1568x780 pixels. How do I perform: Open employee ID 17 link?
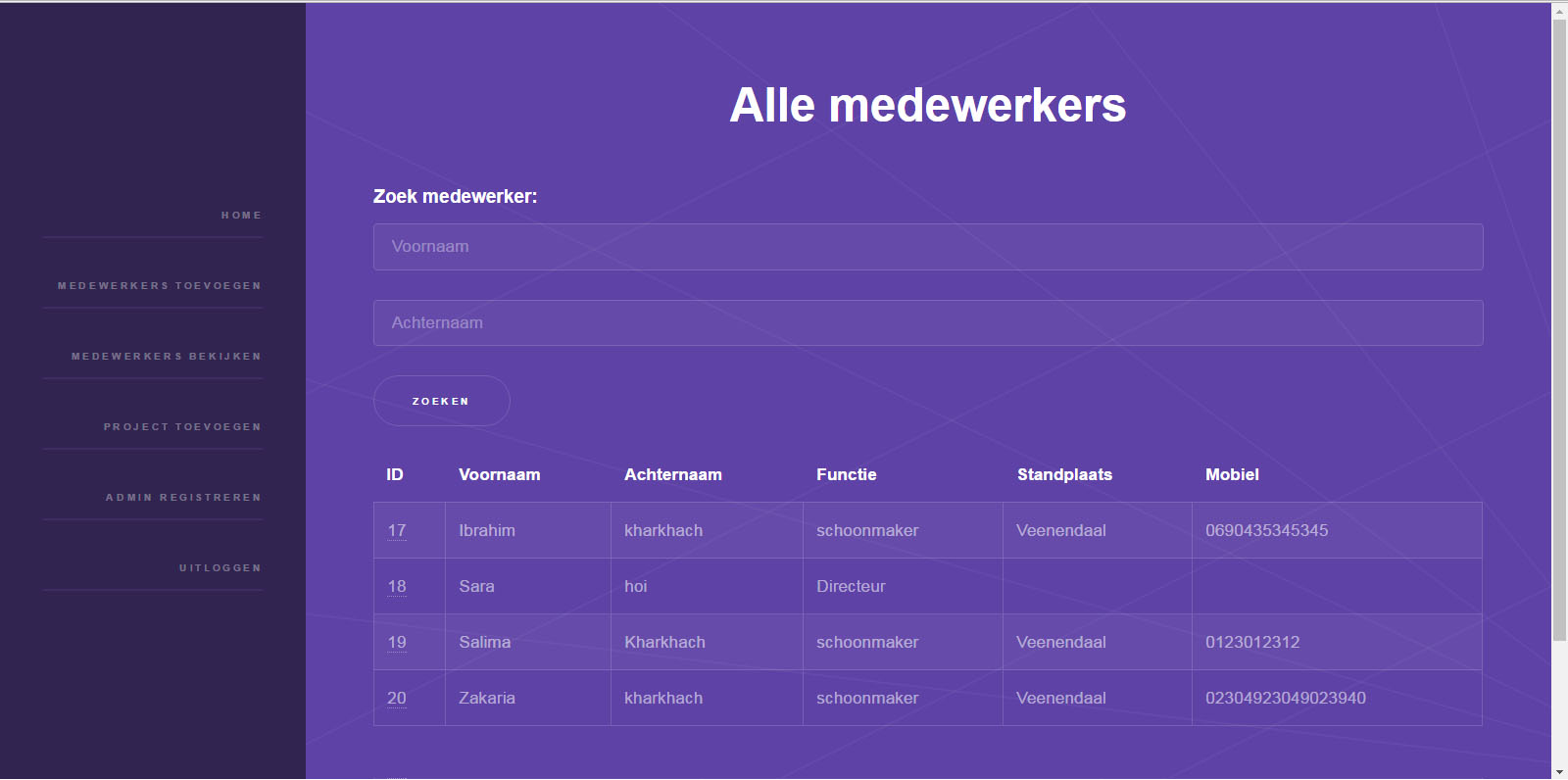[x=397, y=531]
